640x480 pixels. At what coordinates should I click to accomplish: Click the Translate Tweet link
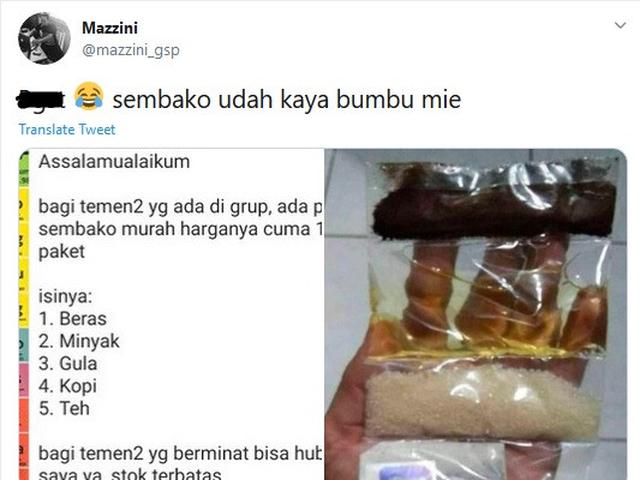coord(67,129)
